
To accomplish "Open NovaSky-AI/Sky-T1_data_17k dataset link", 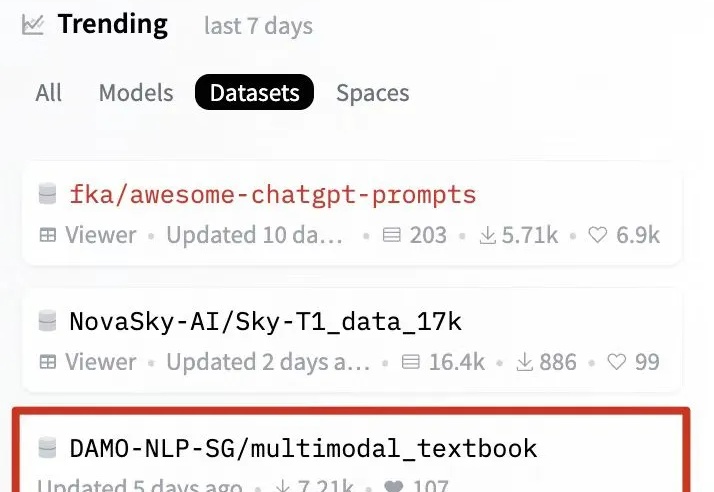I will pyautogui.click(x=265, y=322).
